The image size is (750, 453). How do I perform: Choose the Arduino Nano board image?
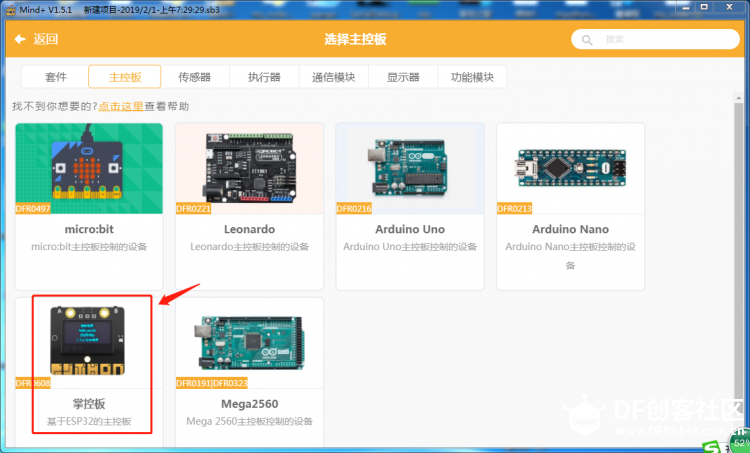pos(570,168)
